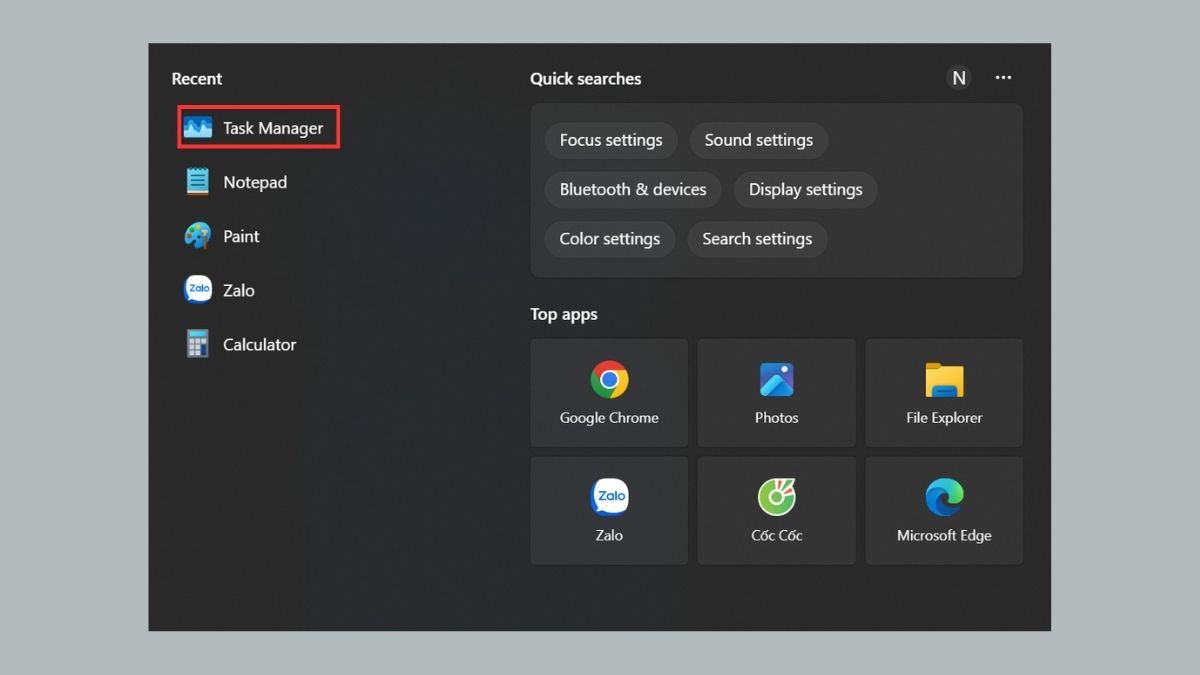1200x675 pixels.
Task: Open the File Explorer tile
Action: tap(944, 392)
